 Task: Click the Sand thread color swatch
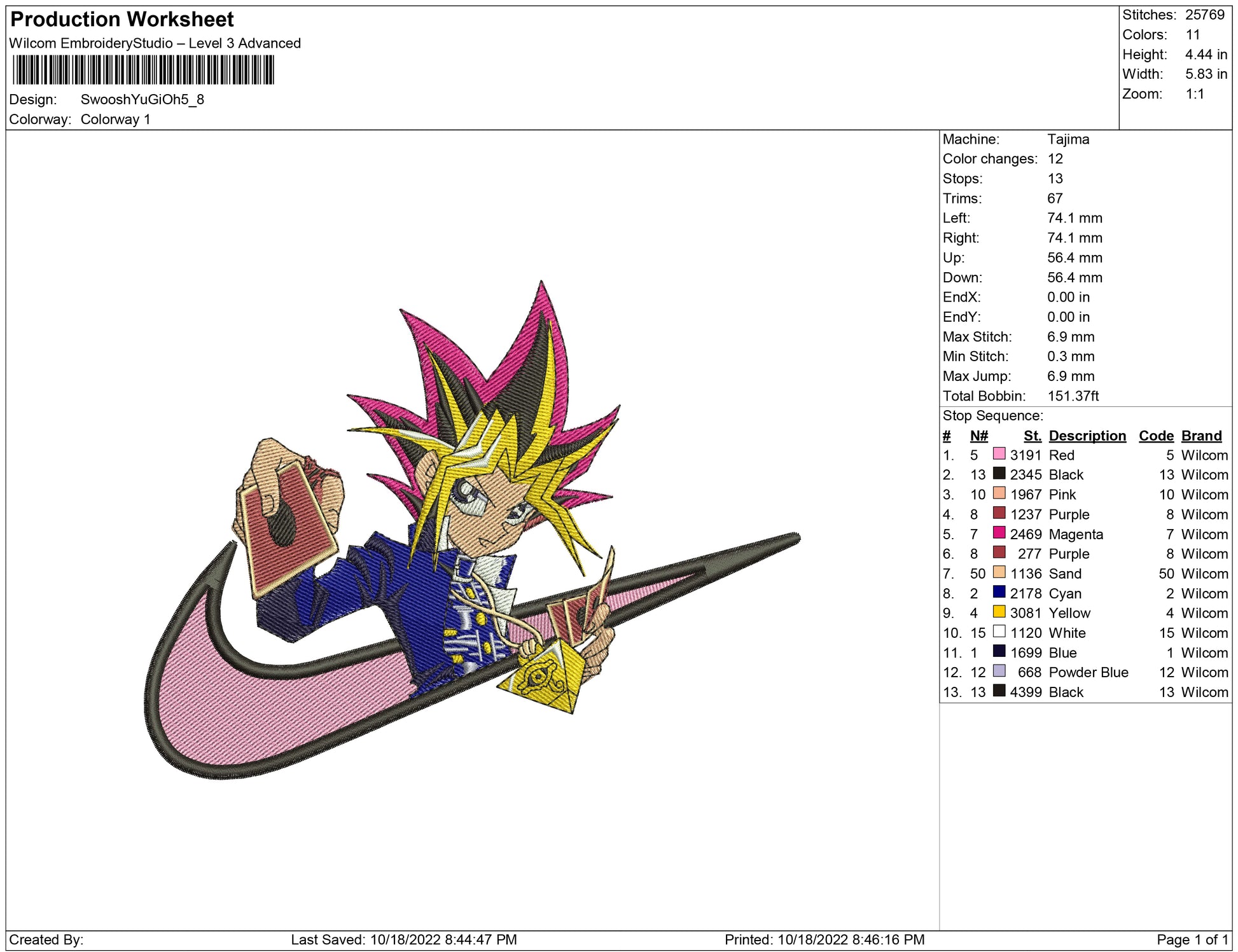[999, 572]
